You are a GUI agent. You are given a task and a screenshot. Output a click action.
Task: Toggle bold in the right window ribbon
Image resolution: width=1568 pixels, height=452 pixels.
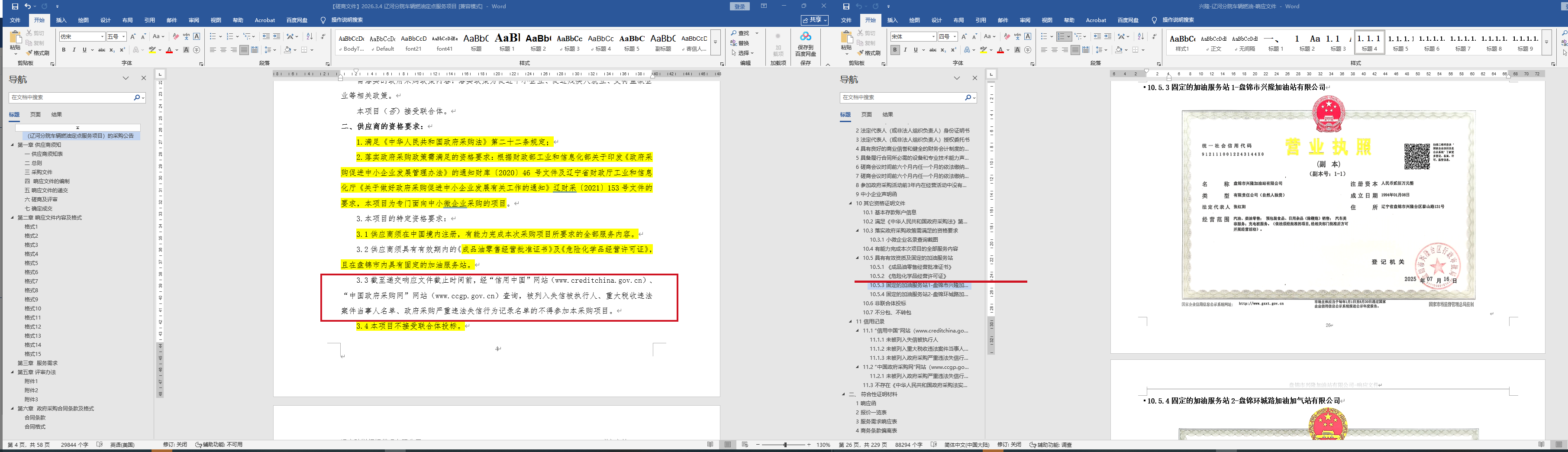click(895, 50)
